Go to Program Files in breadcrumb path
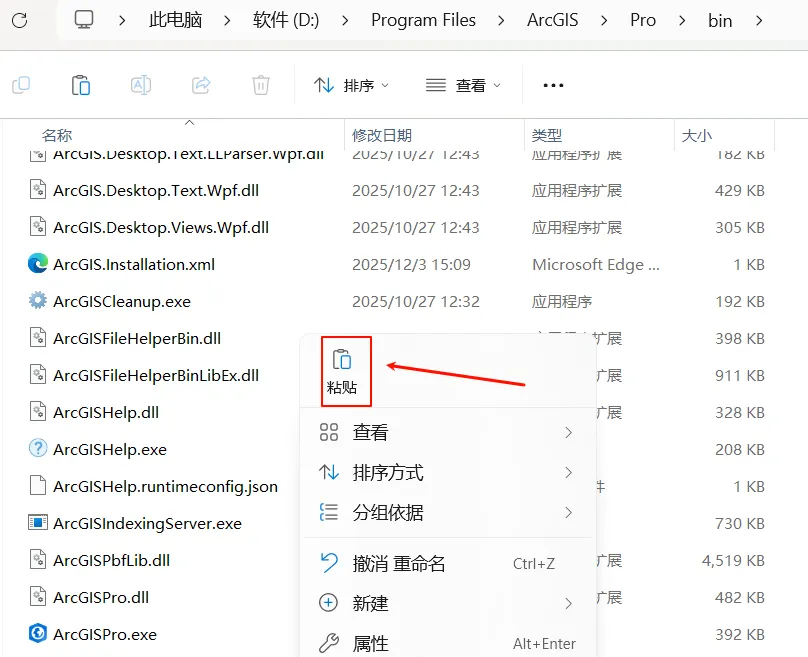808x657 pixels. point(424,20)
